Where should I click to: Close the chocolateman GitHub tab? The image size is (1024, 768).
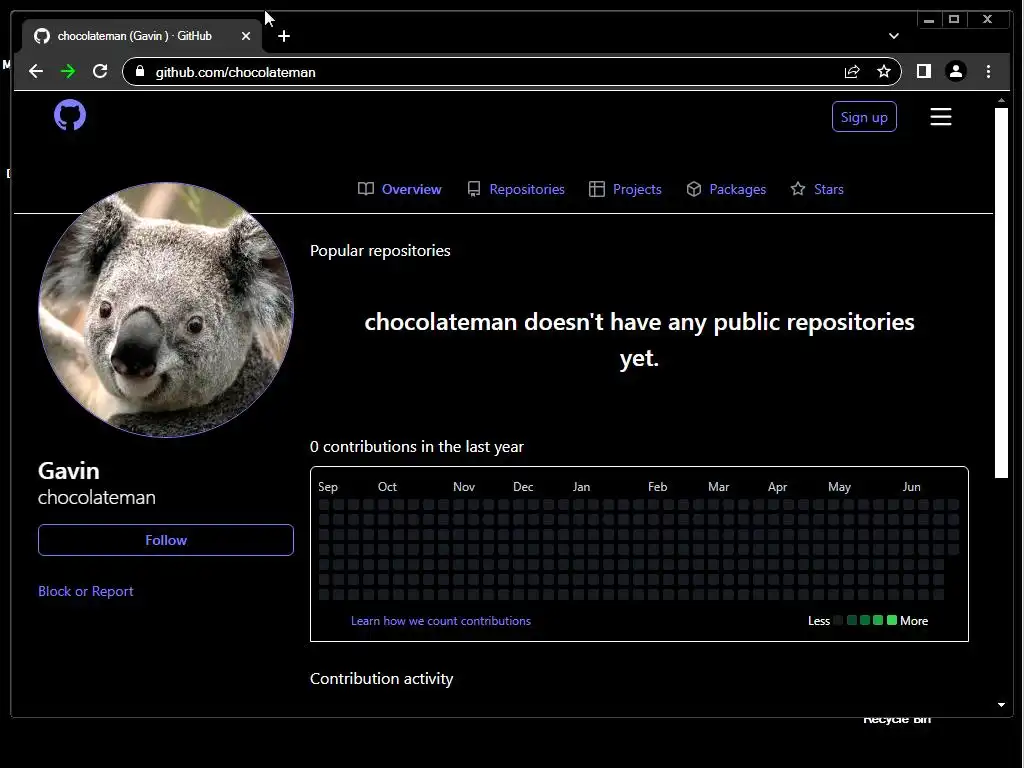(246, 36)
